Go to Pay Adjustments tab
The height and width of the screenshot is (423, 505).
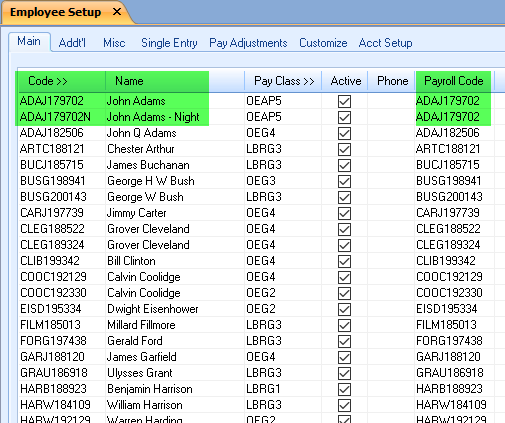[248, 43]
